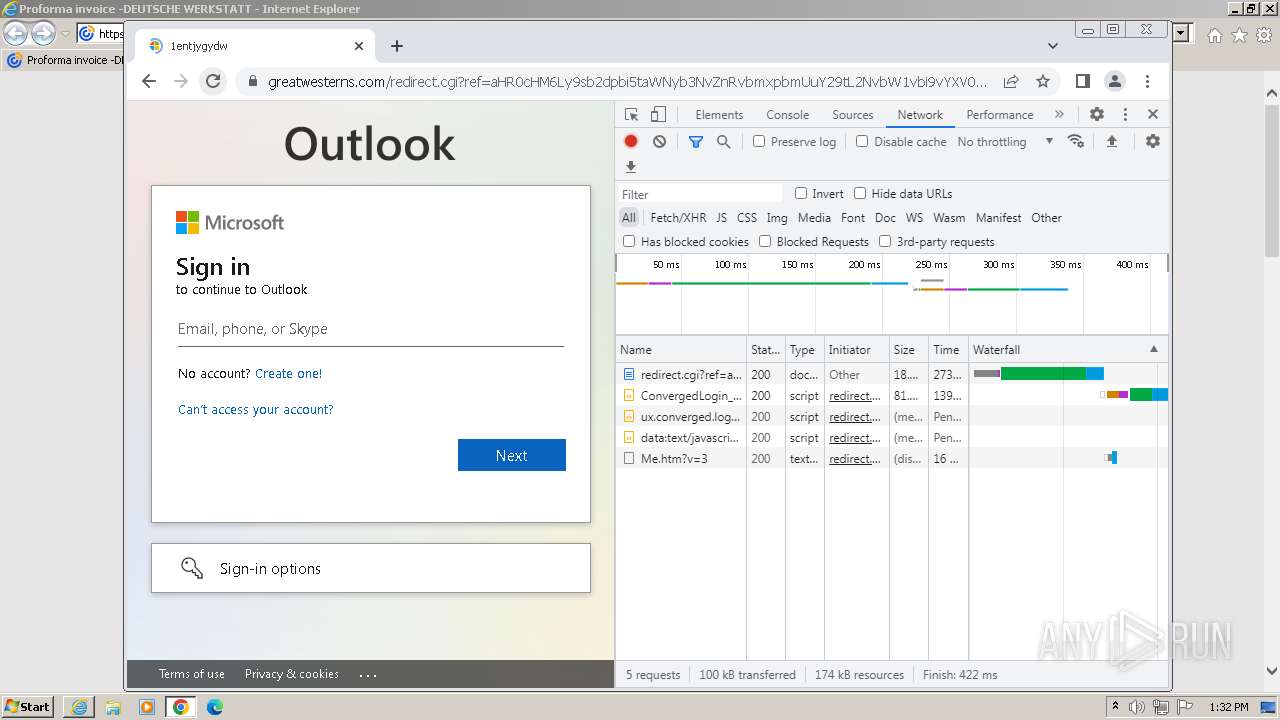The height and width of the screenshot is (720, 1280).
Task: View site information lock icon
Action: [252, 82]
